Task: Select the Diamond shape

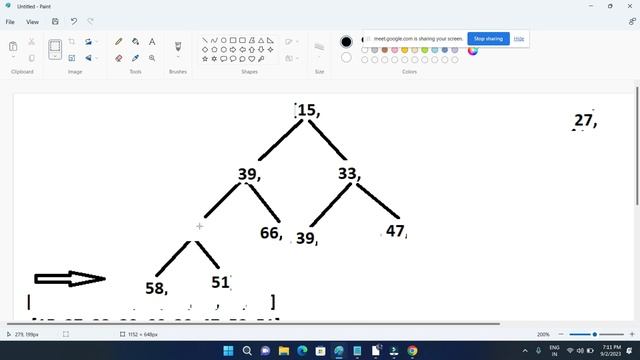Action: (x=205, y=50)
